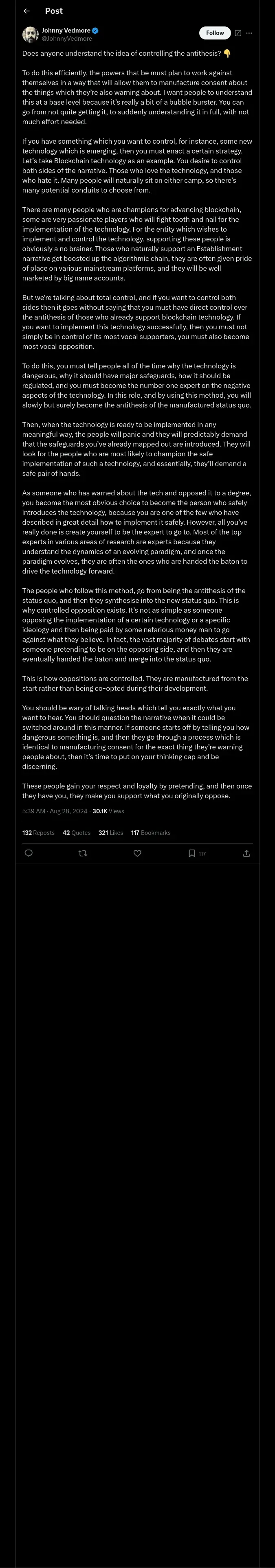The width and height of the screenshot is (275, 1568).
Task: Open the verified badge next to the name
Action: pyautogui.click(x=96, y=31)
